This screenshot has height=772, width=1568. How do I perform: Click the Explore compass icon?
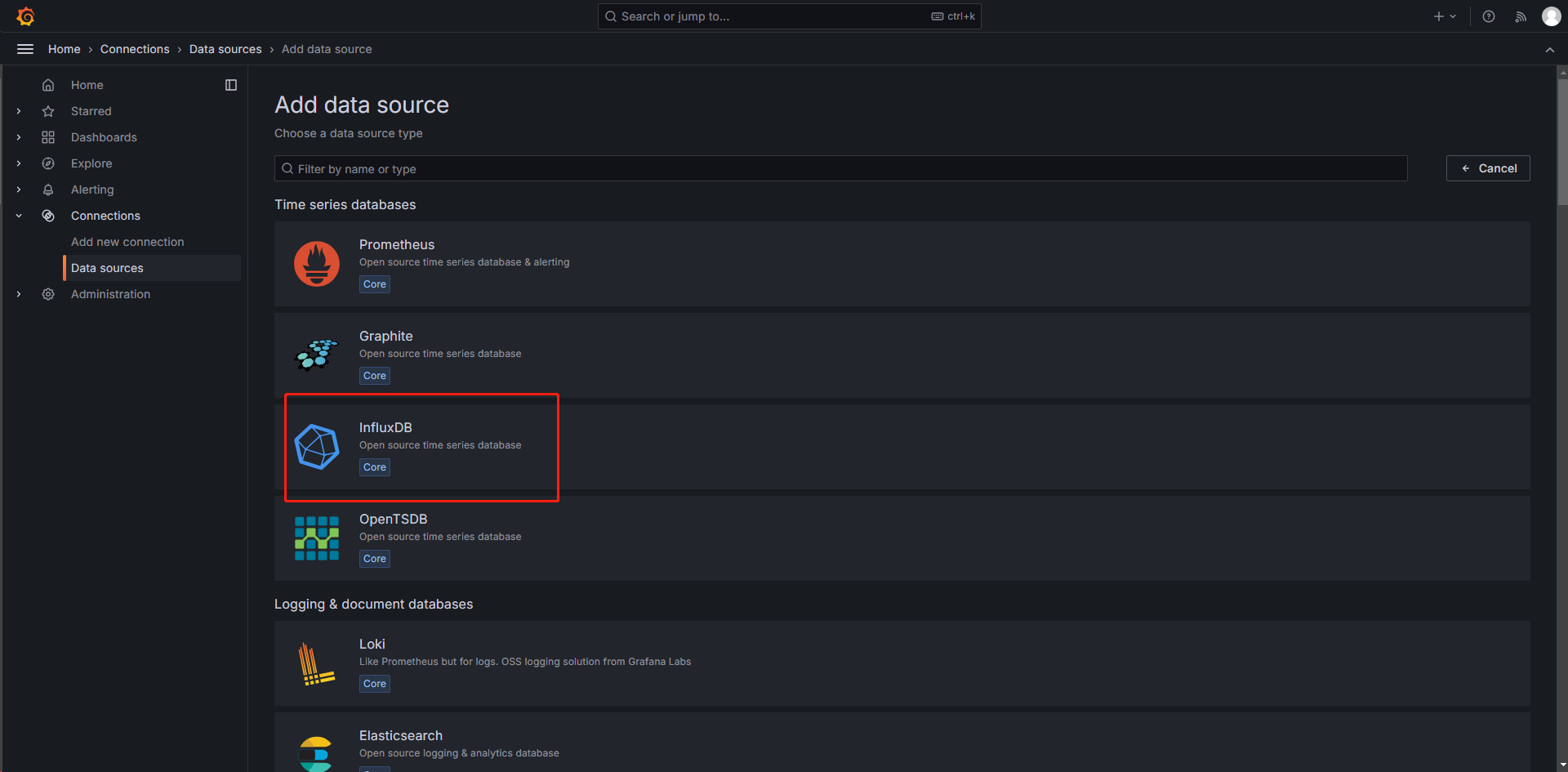[x=48, y=163]
